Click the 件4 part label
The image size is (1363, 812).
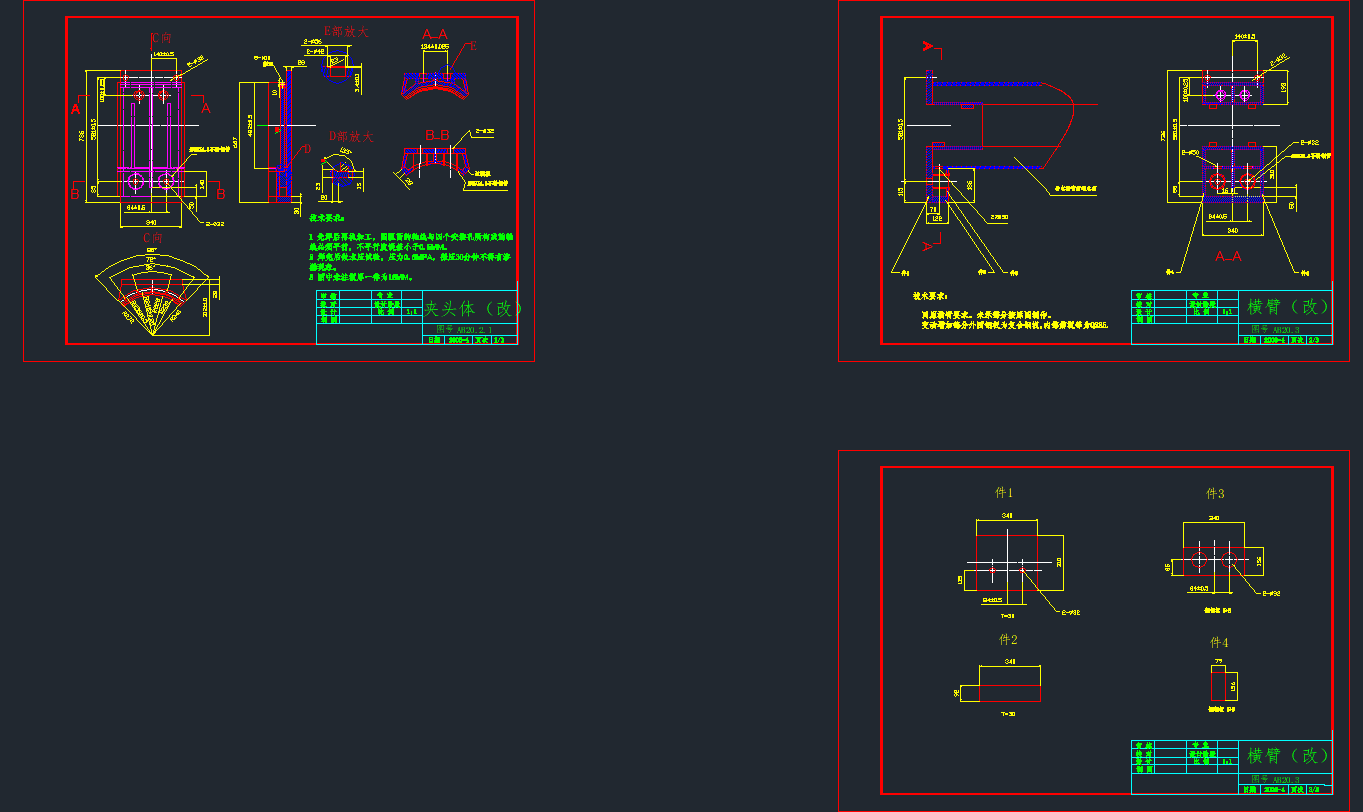click(x=1218, y=642)
